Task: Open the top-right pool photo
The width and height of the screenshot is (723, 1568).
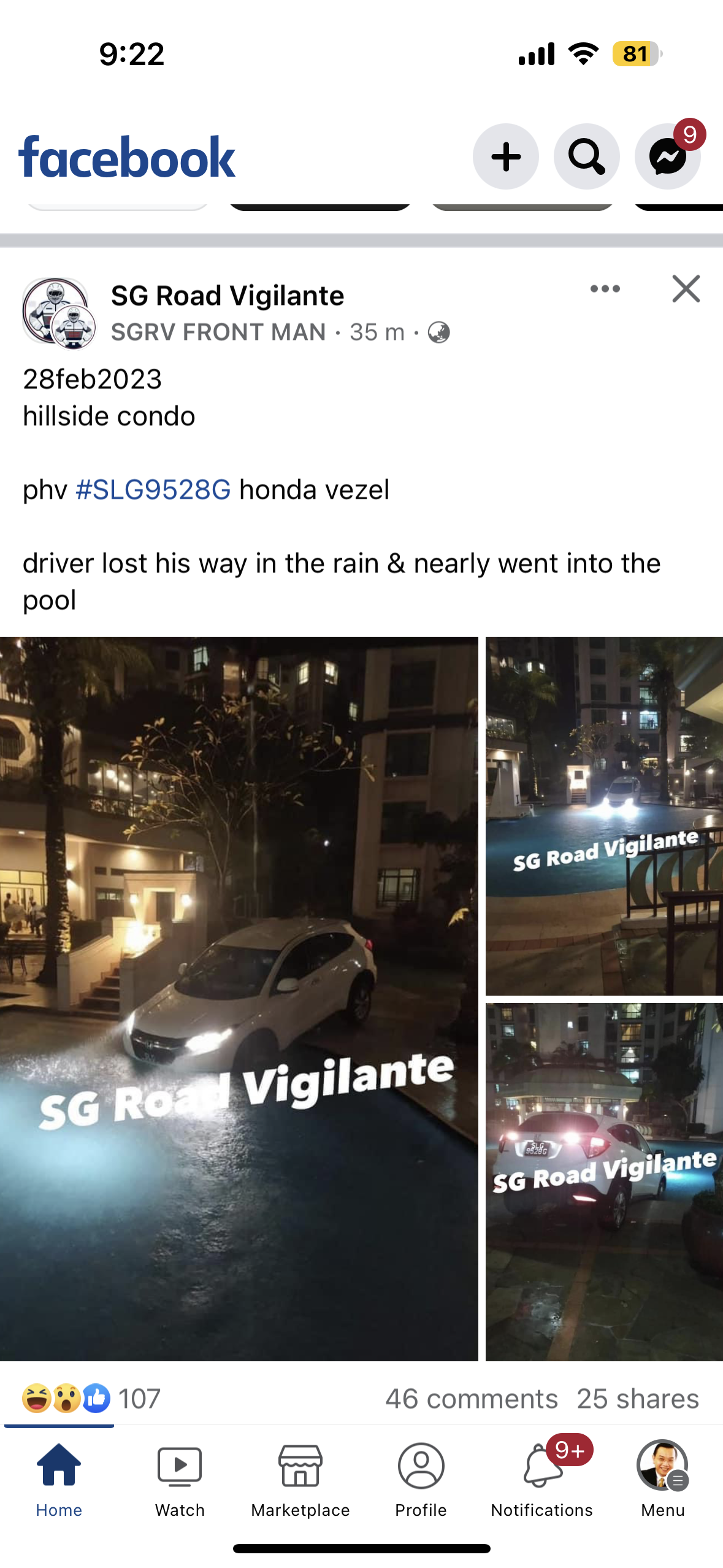Action: click(x=604, y=816)
